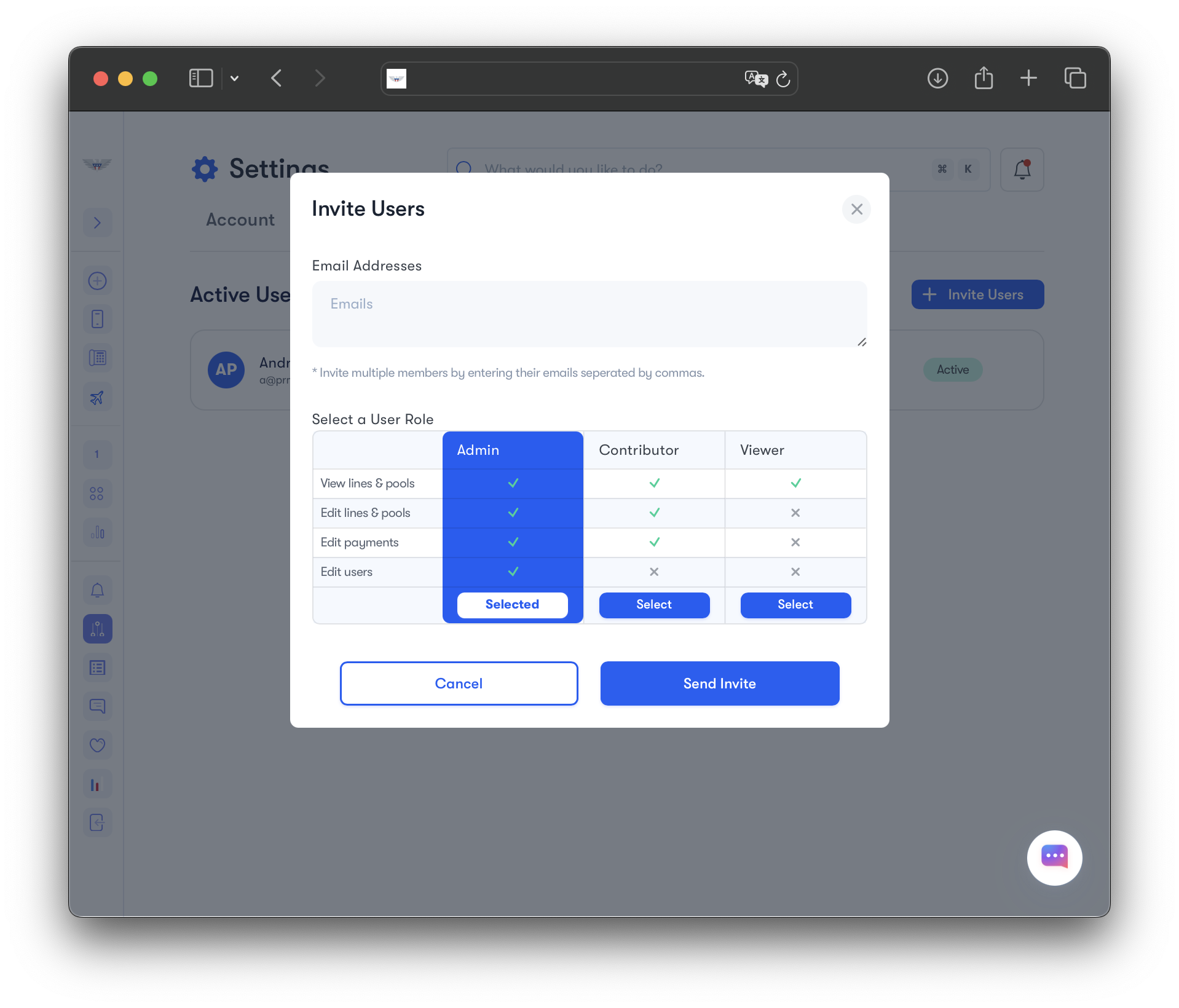Expand the app sidebar with the chevron
Screen dimensions: 1179x1008
pyautogui.click(x=97, y=222)
